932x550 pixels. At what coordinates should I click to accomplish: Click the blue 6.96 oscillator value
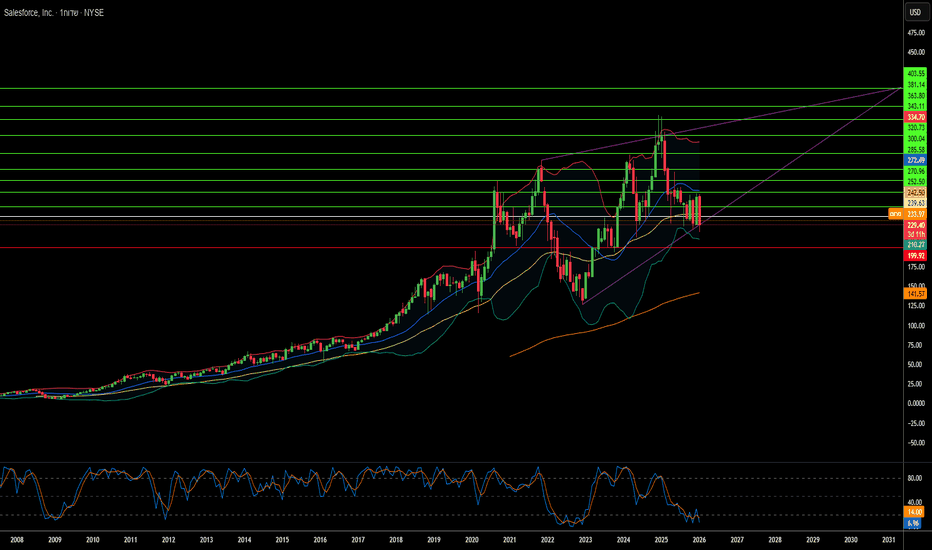(912, 523)
